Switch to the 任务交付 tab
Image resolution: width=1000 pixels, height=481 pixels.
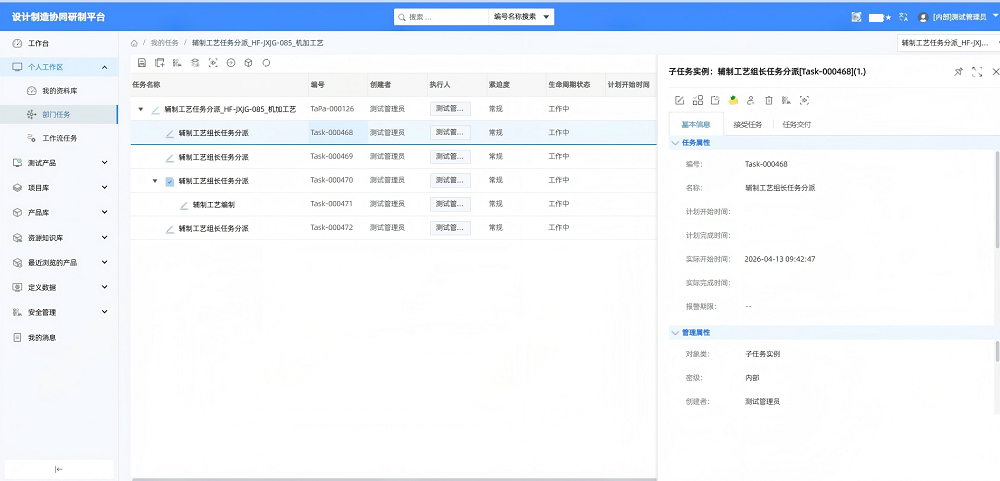point(797,124)
